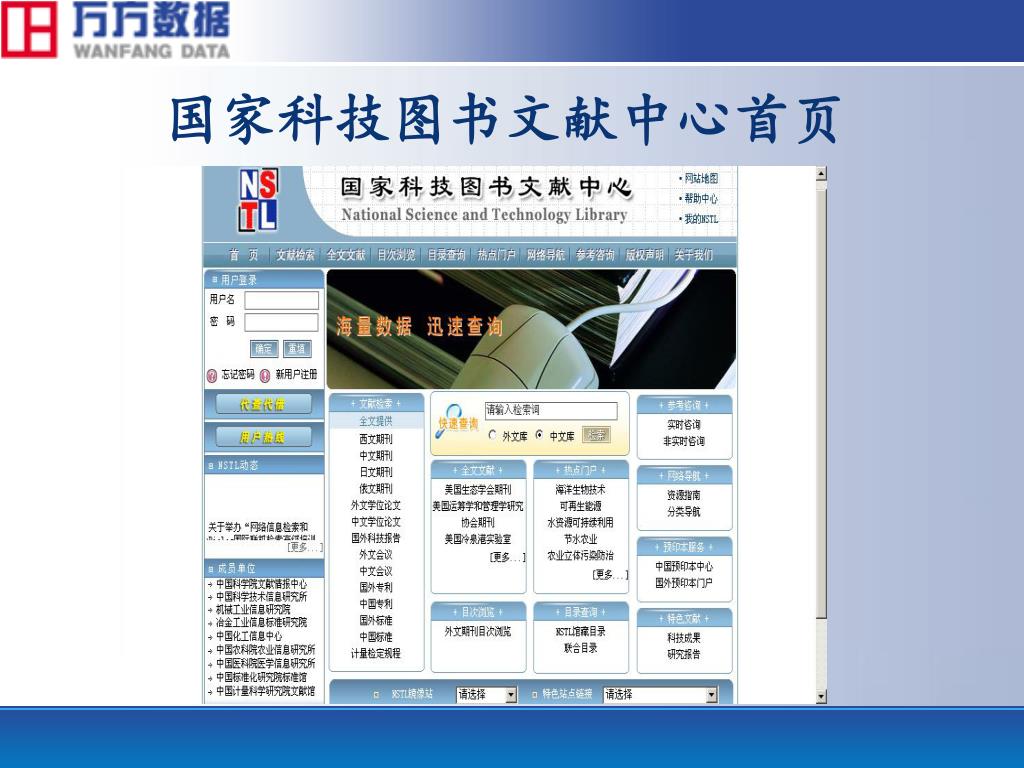
Task: Open the 计量检定规程 link
Action: 376,653
